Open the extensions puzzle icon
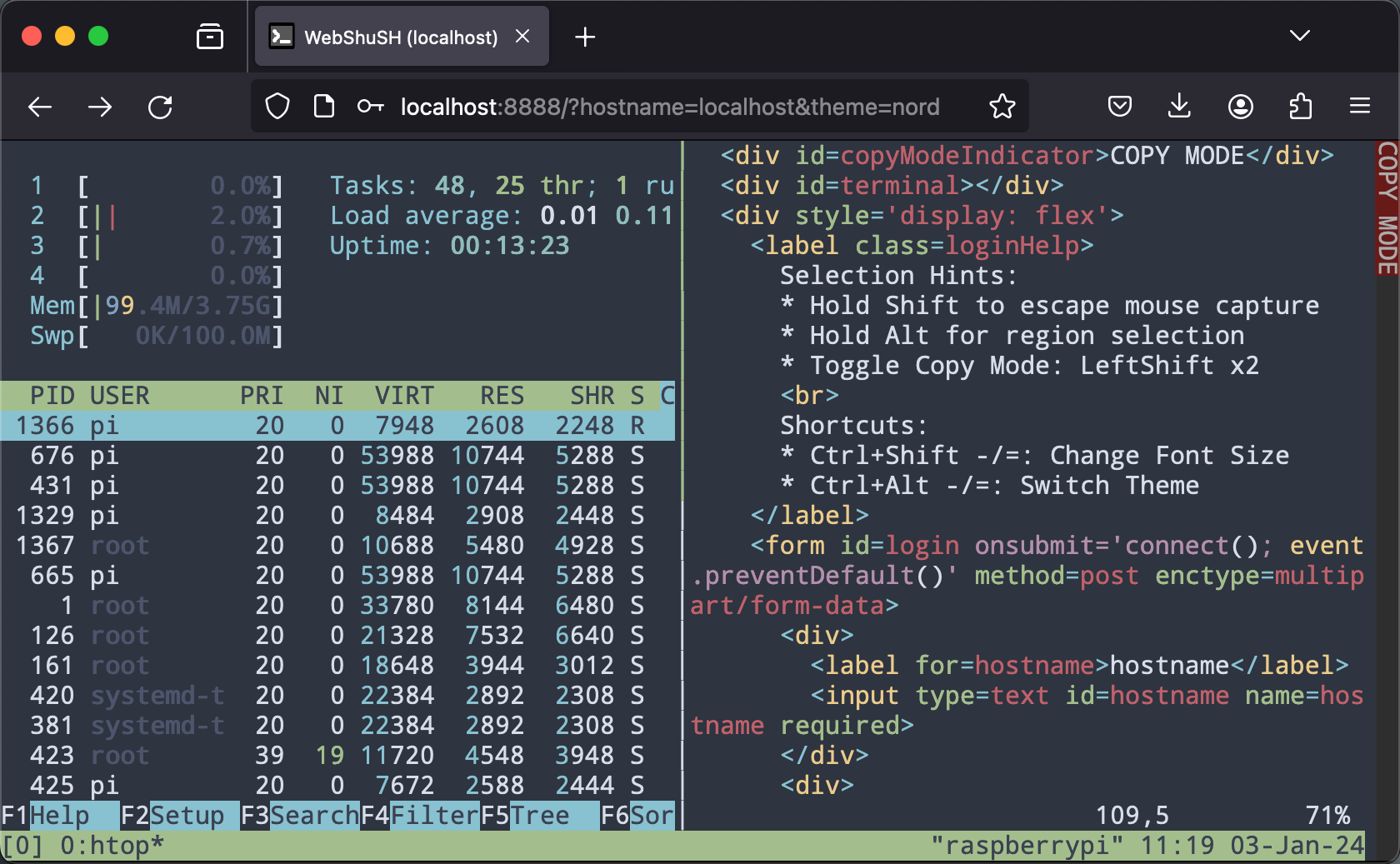Image resolution: width=1400 pixels, height=864 pixels. click(x=1300, y=107)
